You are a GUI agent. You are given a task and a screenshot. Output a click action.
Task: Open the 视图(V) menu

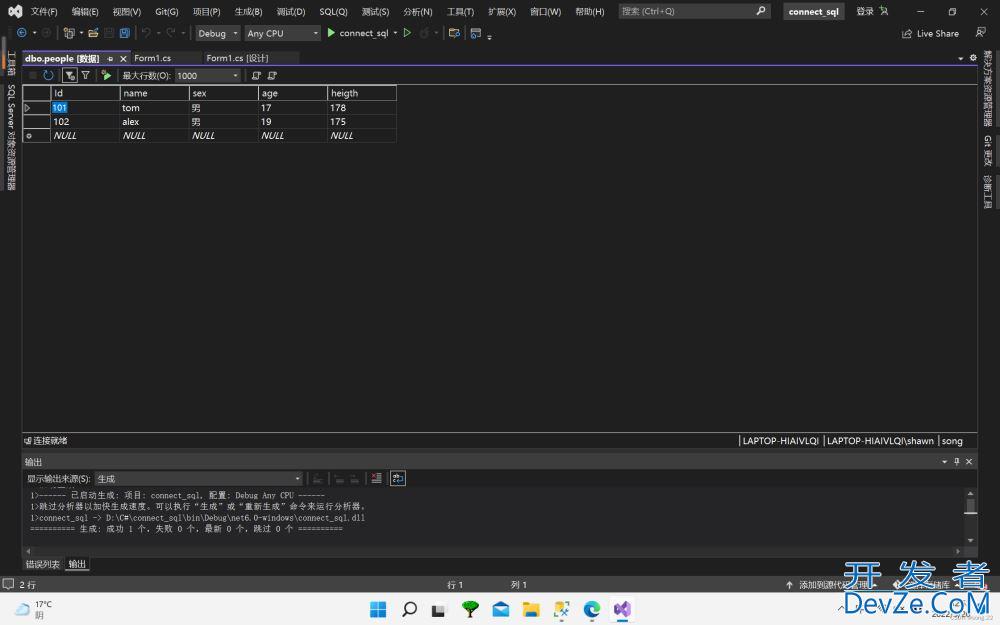[127, 11]
